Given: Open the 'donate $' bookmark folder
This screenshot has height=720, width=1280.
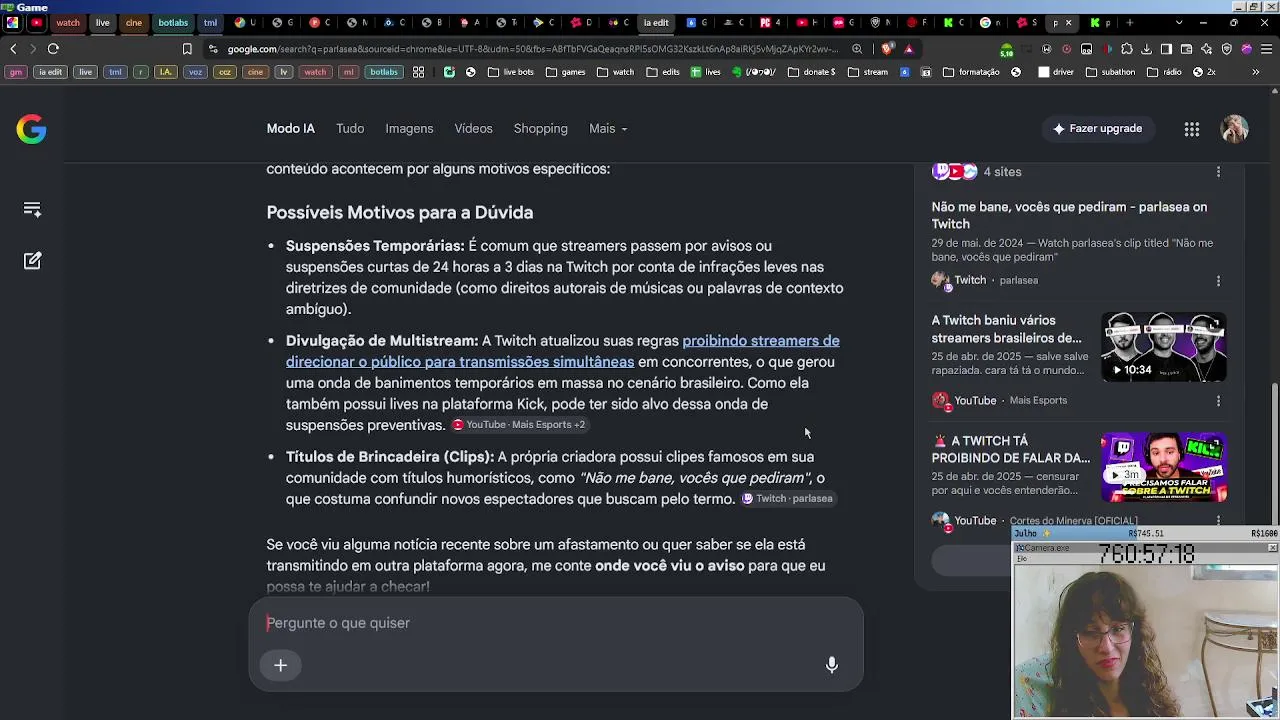Looking at the screenshot, I should coord(812,72).
